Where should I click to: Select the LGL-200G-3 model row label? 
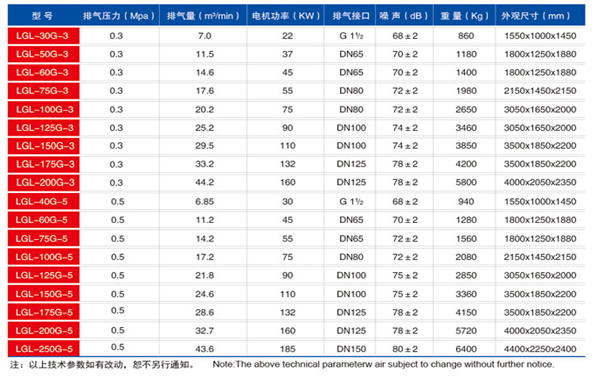44,182
